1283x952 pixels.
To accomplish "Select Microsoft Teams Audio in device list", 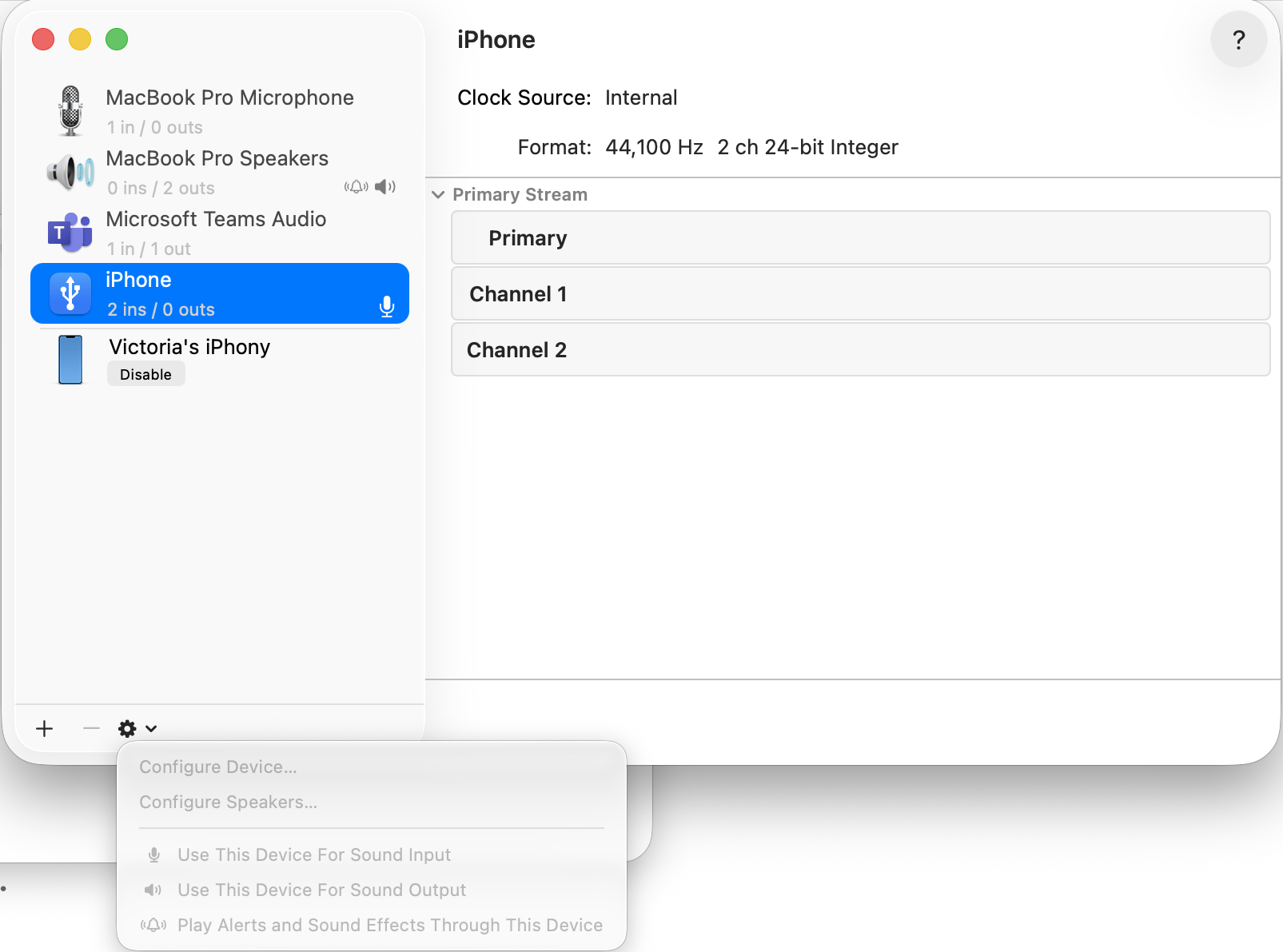I will (220, 233).
